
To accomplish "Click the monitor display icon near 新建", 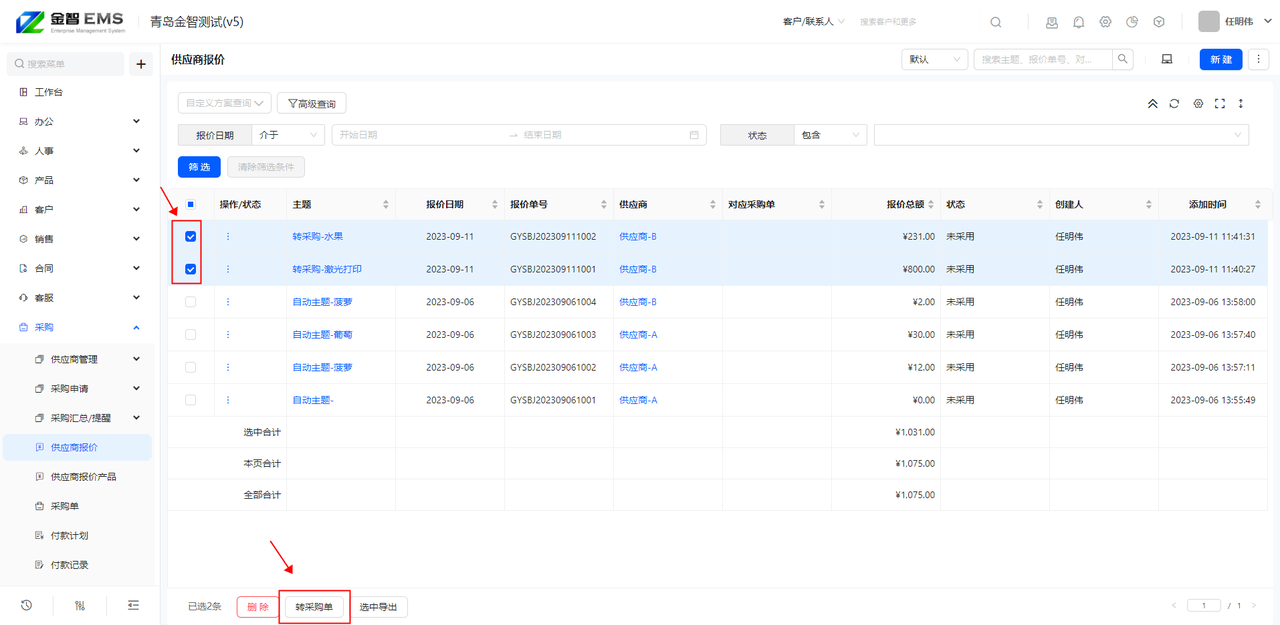I will [1166, 59].
